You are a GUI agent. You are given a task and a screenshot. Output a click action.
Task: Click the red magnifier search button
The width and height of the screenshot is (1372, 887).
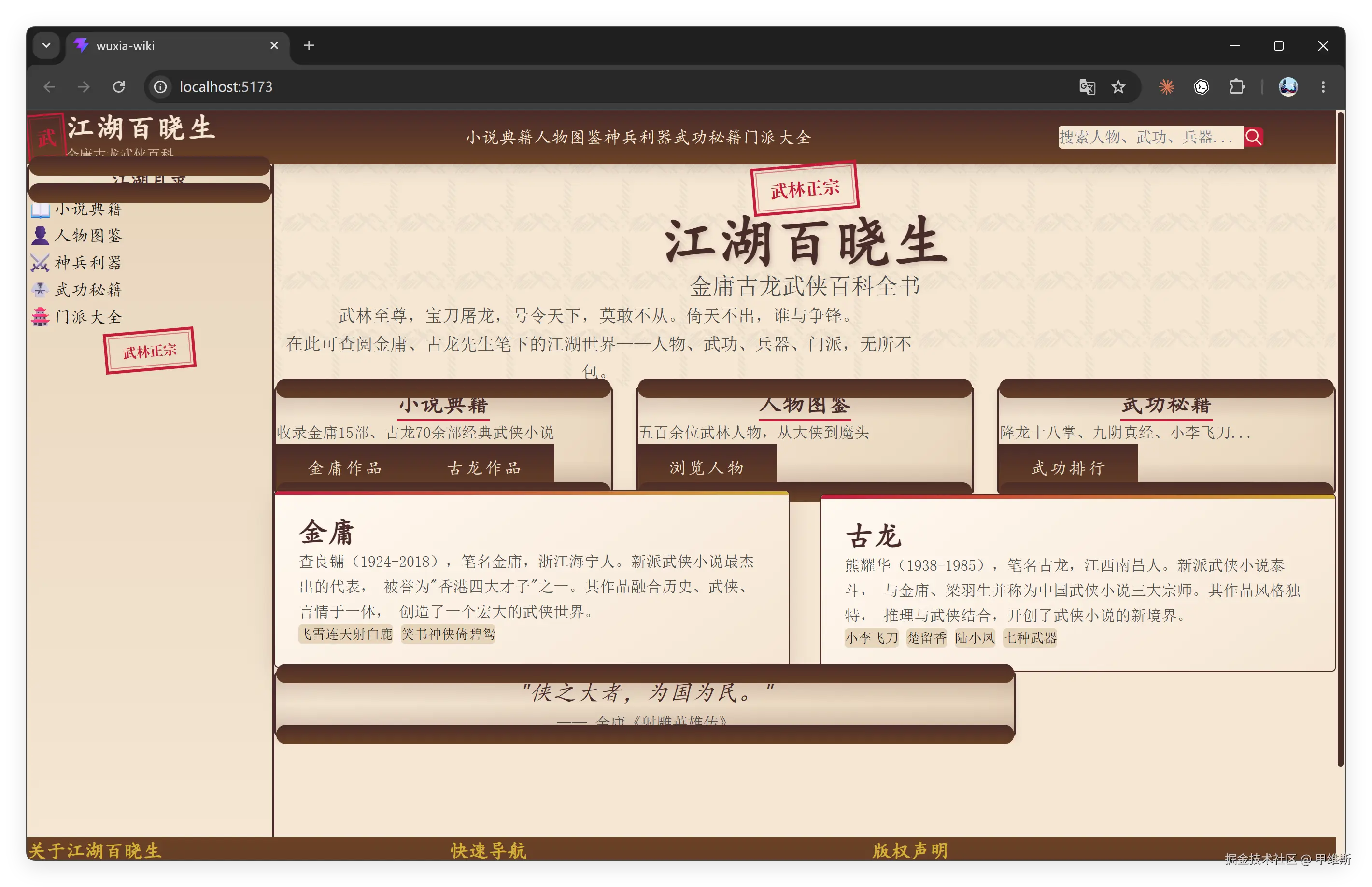click(1253, 137)
